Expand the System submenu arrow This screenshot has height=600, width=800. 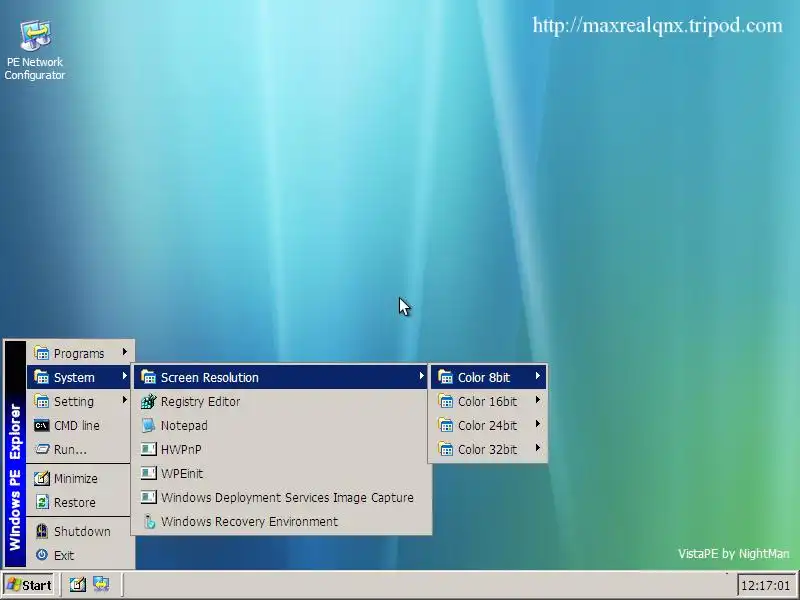pos(124,376)
